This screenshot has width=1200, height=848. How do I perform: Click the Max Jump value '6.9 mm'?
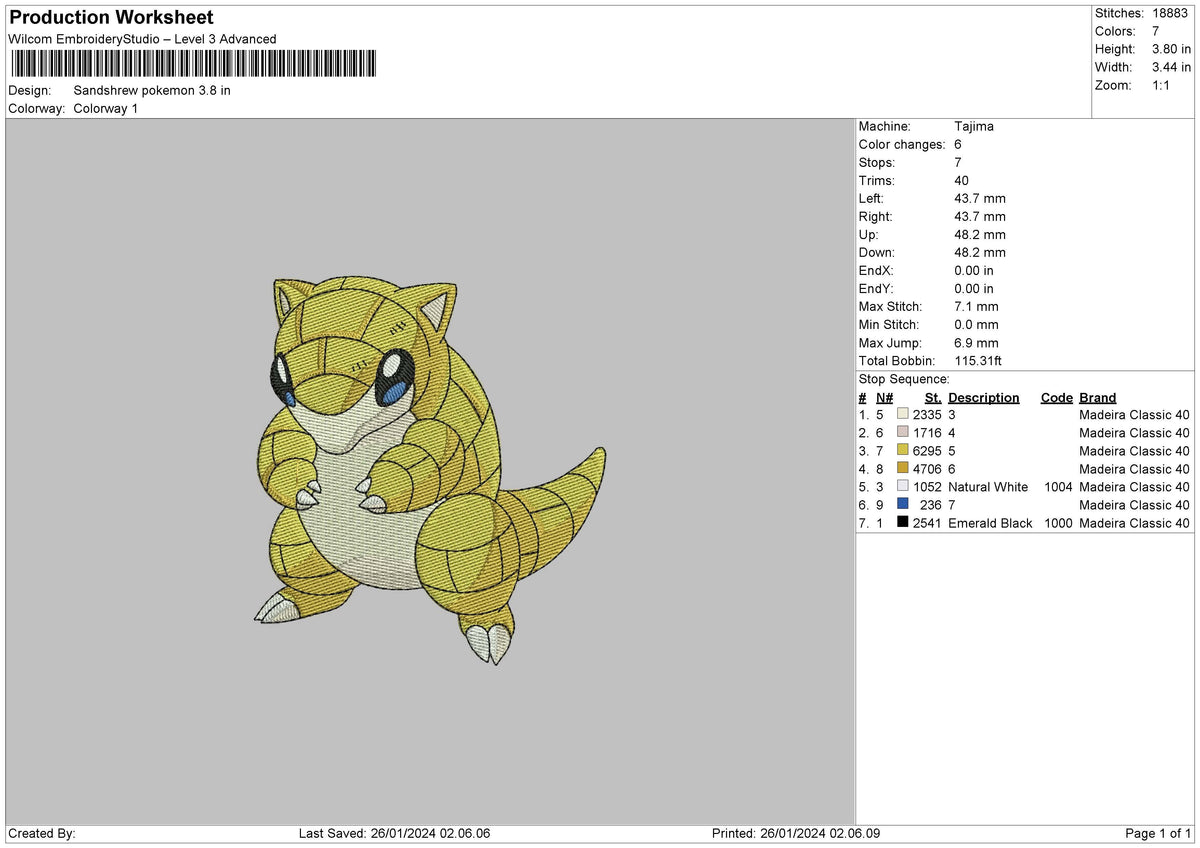(x=976, y=343)
